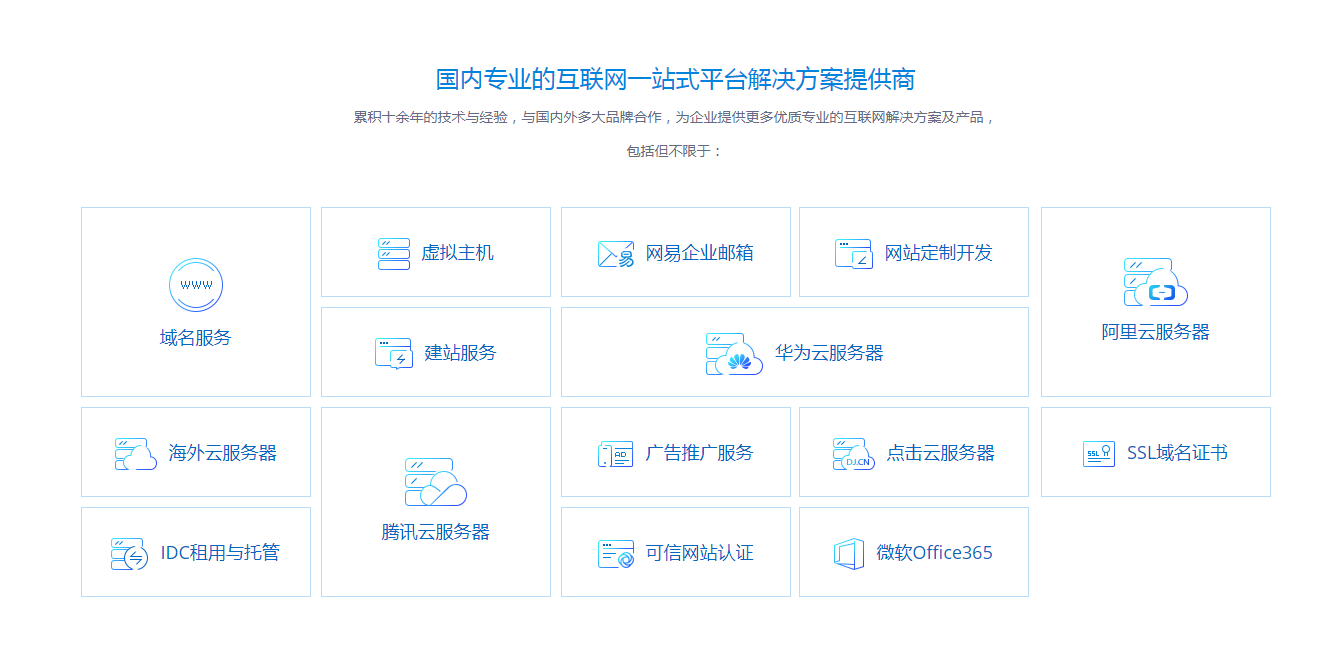The height and width of the screenshot is (653, 1330).
Task: Click the page heading 国内专业的互联网一站式平台解决方案提供商
Action: pyautogui.click(x=675, y=79)
